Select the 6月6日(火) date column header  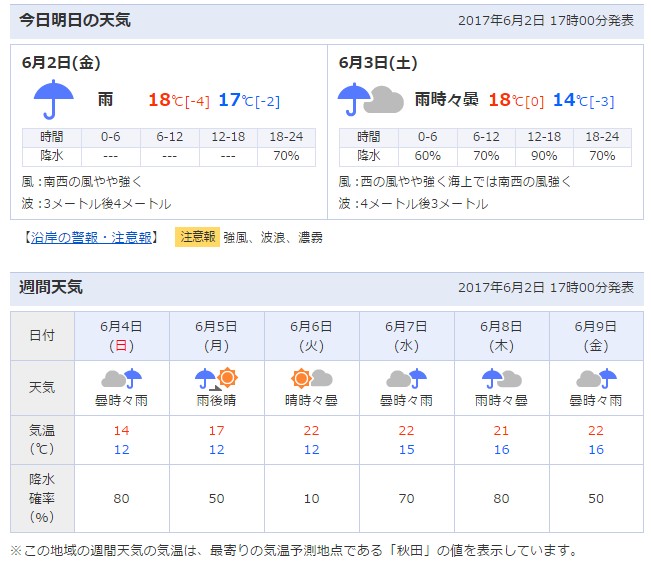(311, 336)
